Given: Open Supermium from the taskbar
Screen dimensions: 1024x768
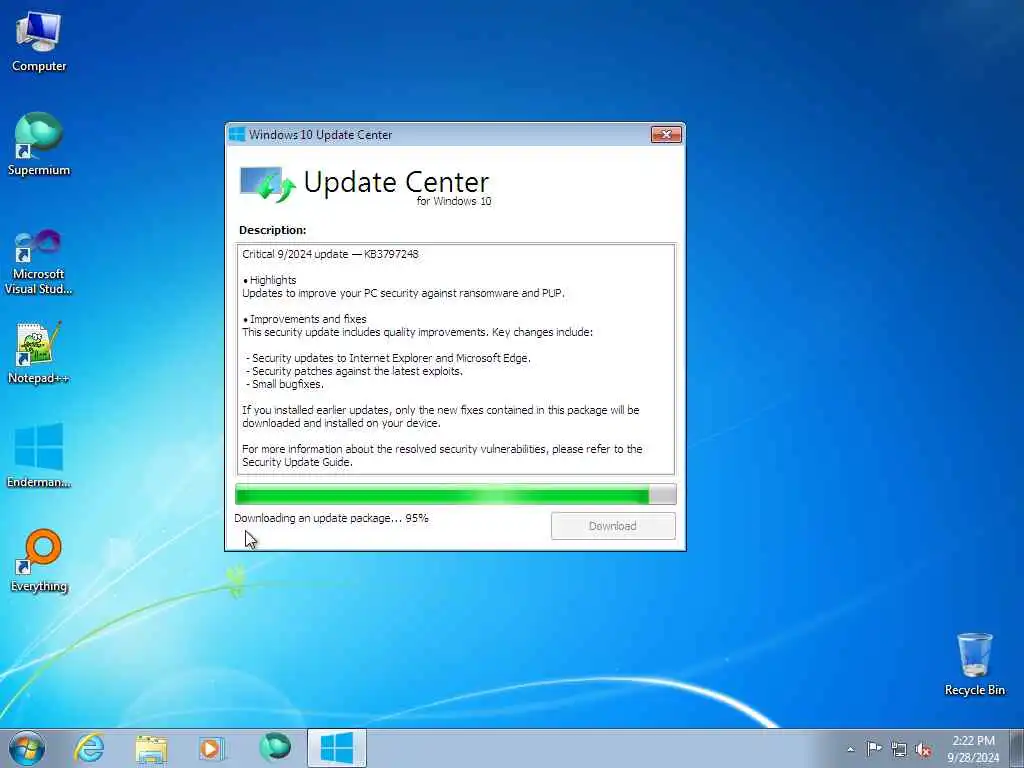Looking at the screenshot, I should pos(274,748).
